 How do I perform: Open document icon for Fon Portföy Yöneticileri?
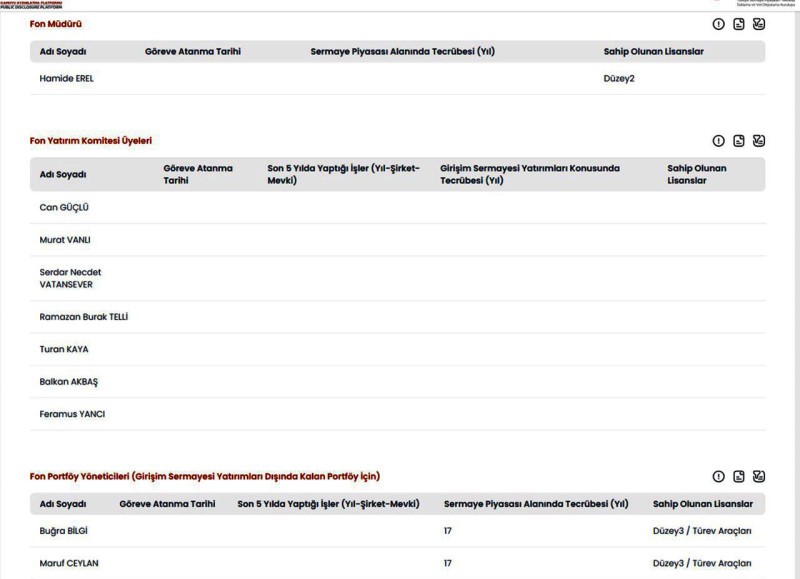tap(739, 476)
